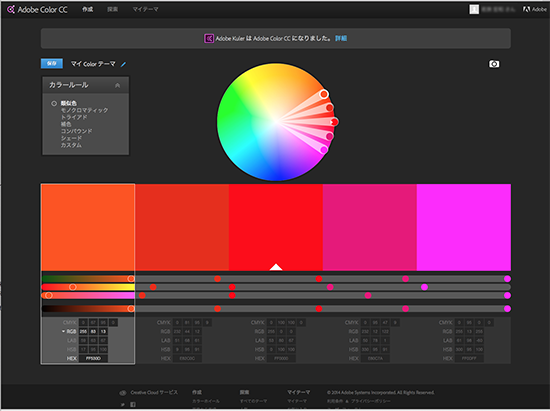Select the コンパウンド (Compound) color rule
Viewport: 550px width, 411px height.
(x=76, y=131)
